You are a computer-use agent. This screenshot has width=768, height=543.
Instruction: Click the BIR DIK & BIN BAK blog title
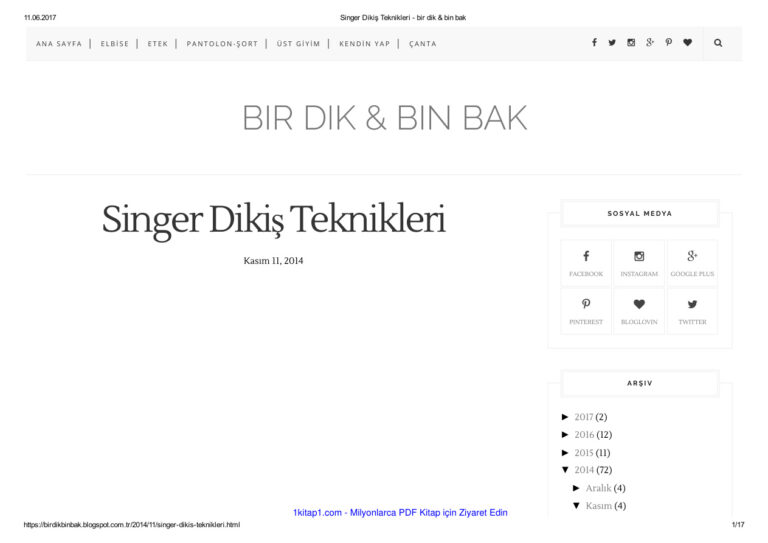click(384, 118)
